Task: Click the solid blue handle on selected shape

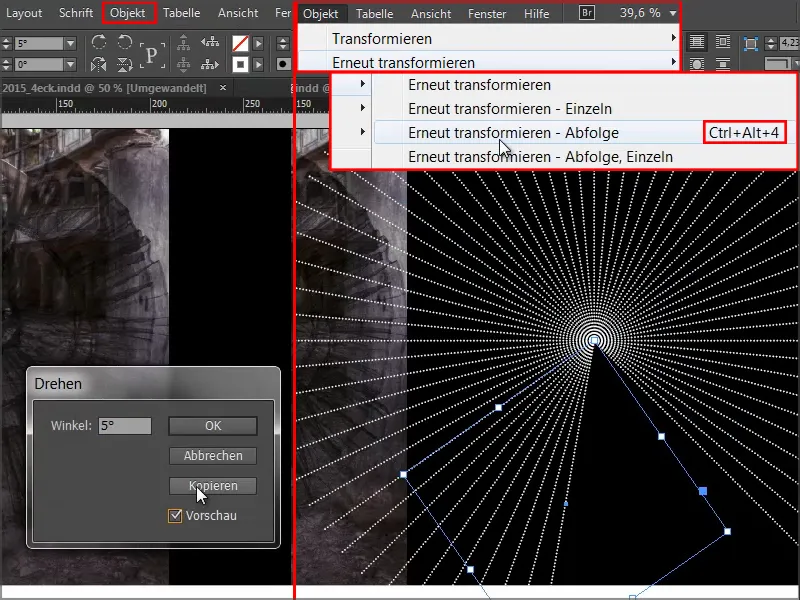Action: 703,491
